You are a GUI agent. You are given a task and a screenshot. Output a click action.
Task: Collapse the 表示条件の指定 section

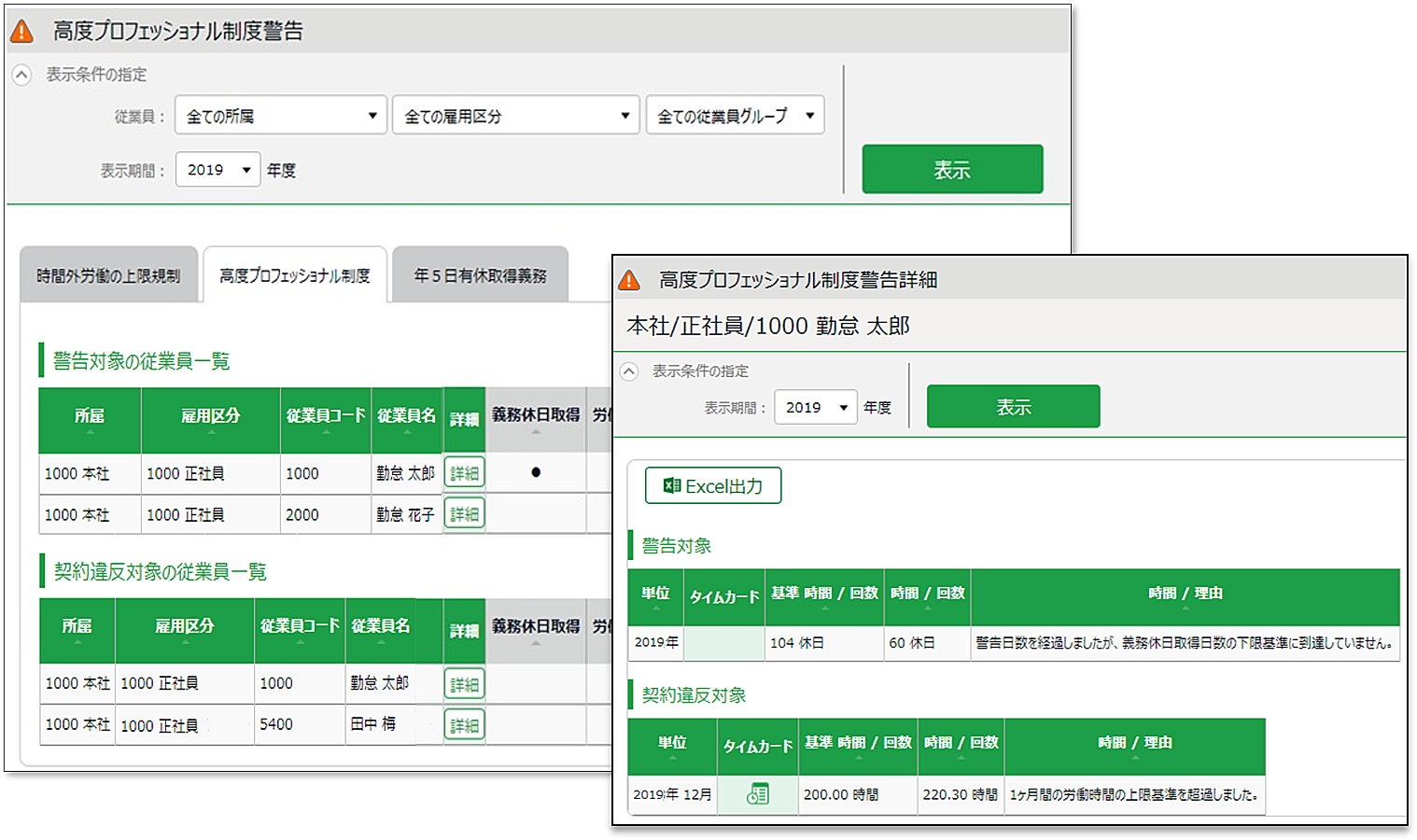[21, 74]
